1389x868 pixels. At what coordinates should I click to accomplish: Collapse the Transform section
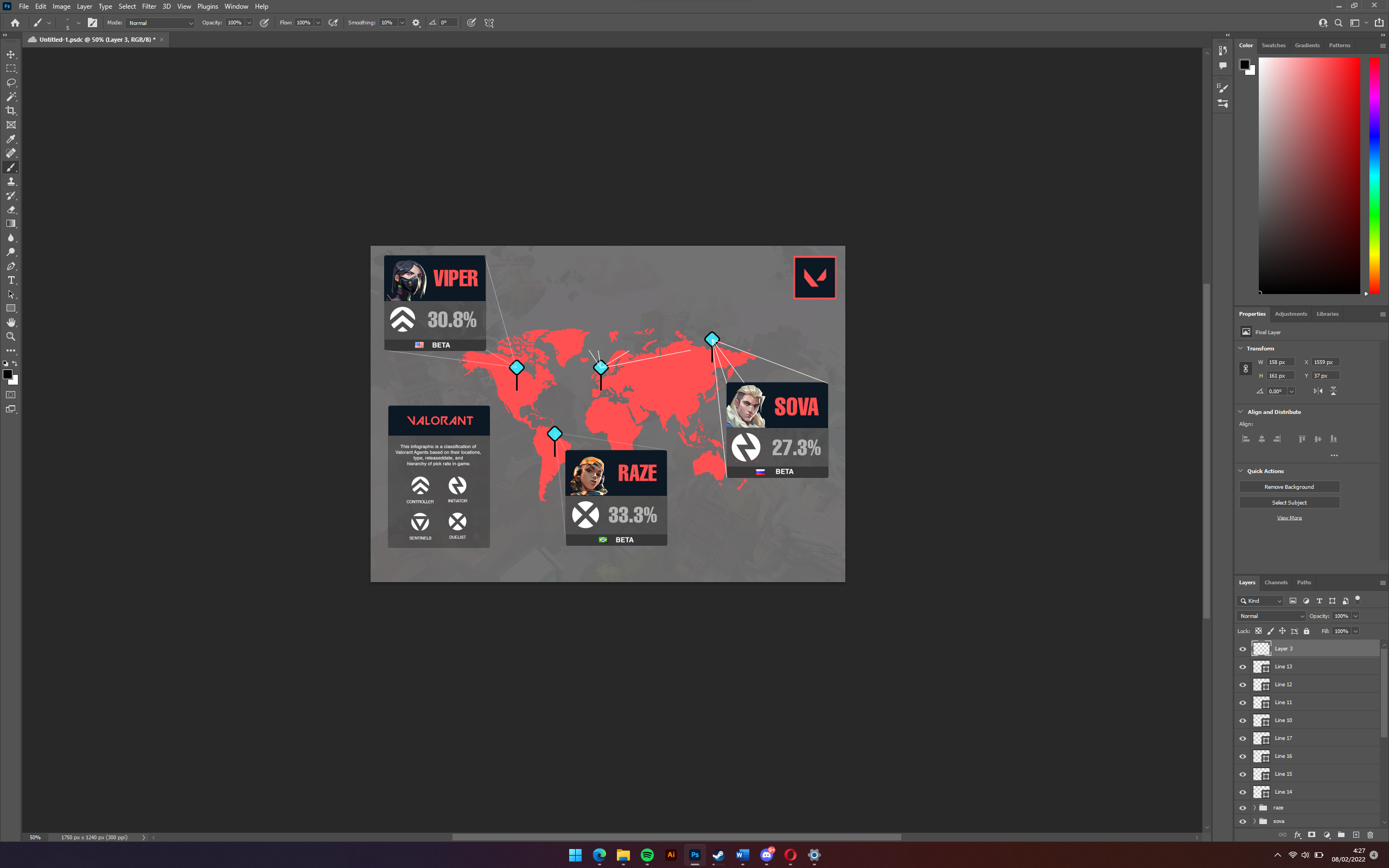1241,348
